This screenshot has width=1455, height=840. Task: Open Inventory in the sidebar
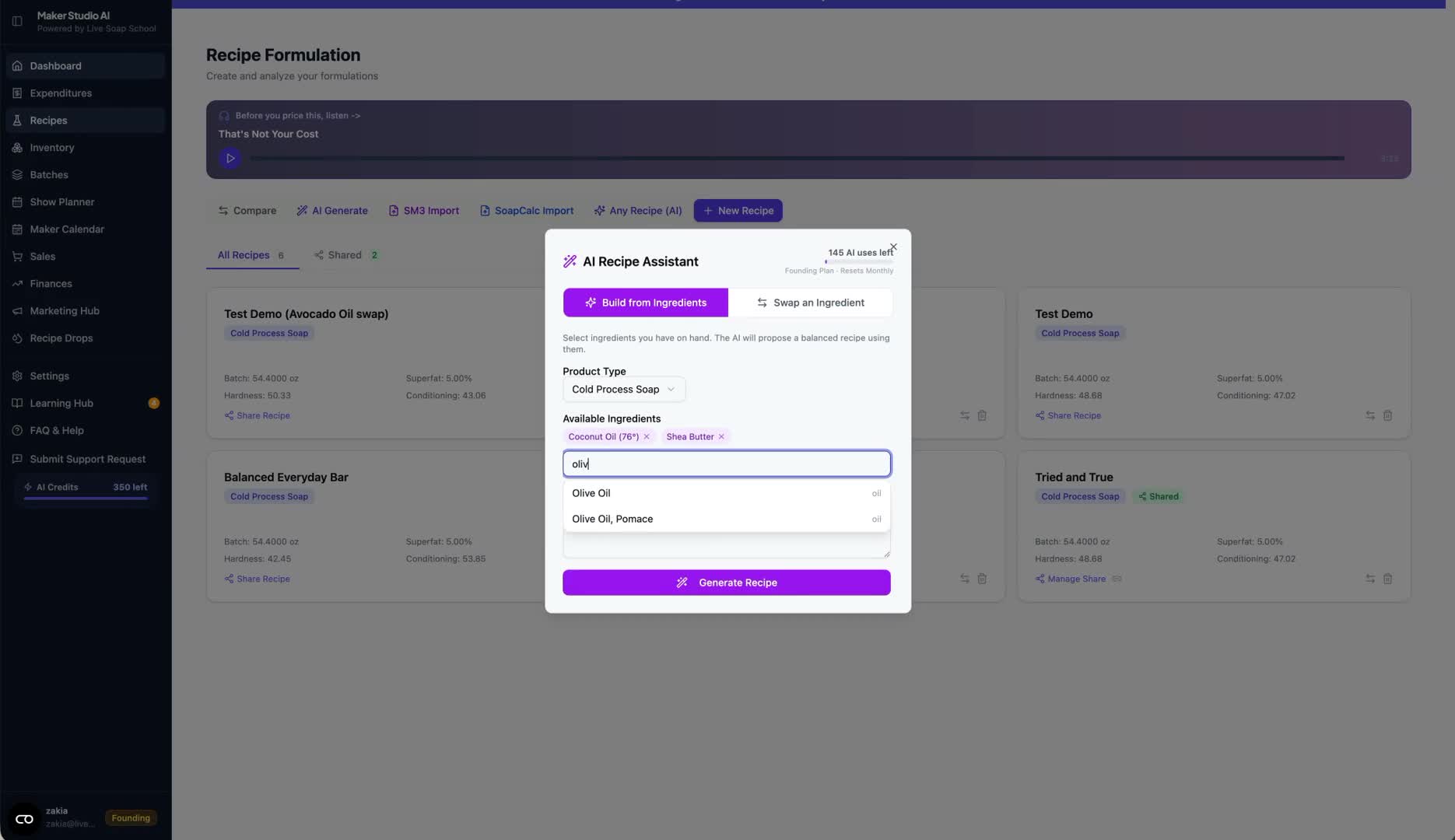[52, 148]
